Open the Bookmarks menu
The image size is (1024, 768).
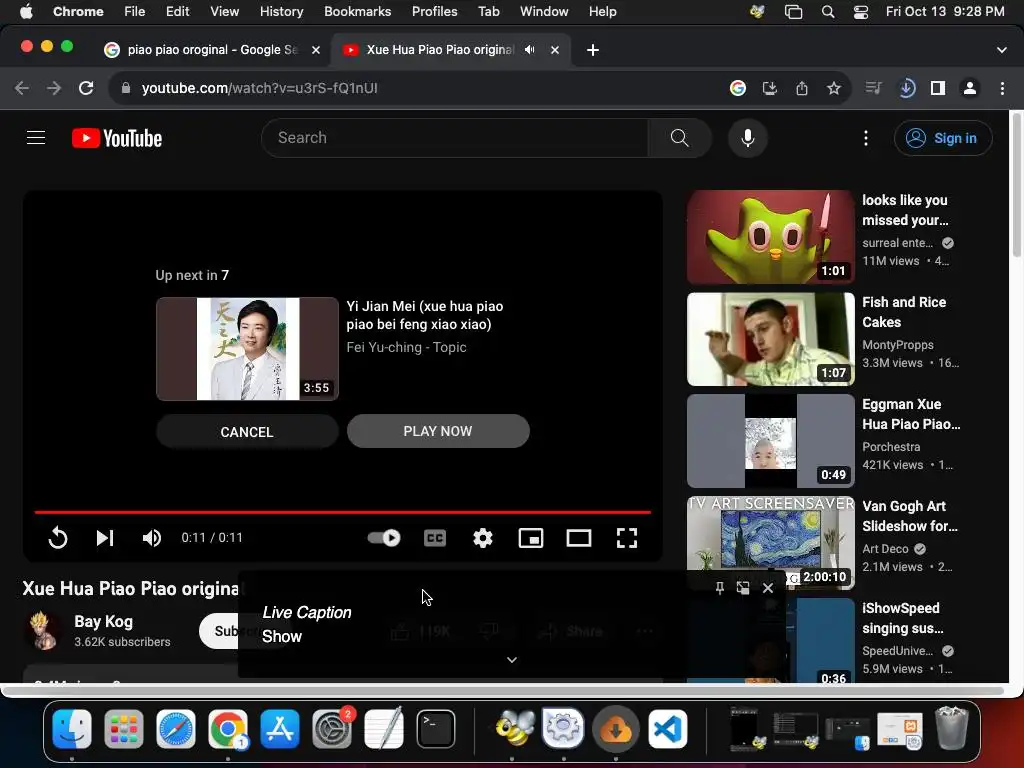click(x=357, y=11)
